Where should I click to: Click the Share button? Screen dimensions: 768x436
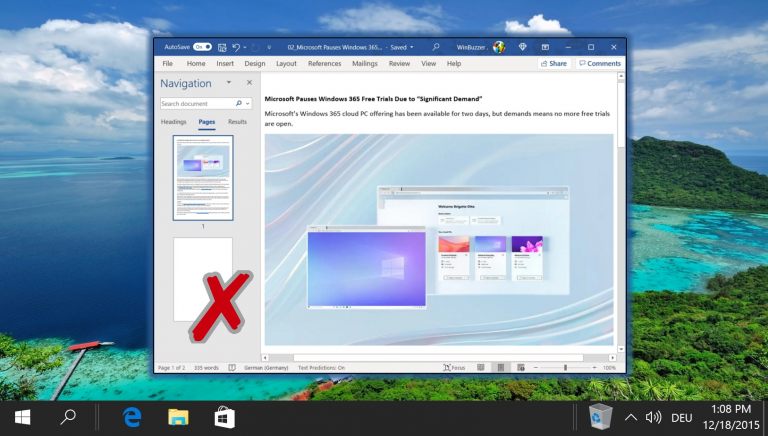click(554, 64)
